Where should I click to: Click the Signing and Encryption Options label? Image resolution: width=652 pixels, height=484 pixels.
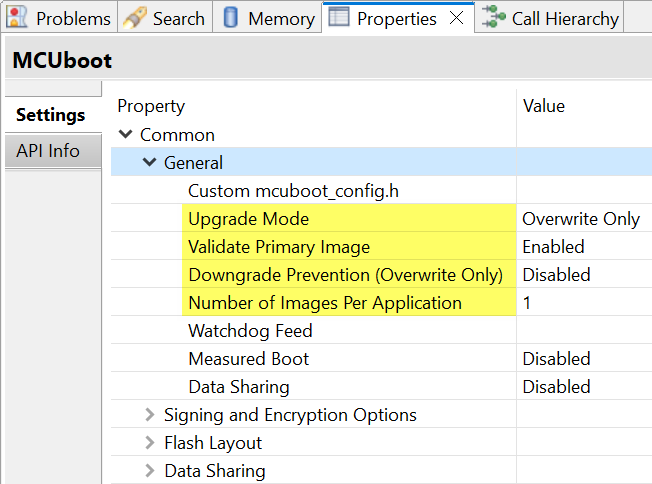(x=290, y=415)
